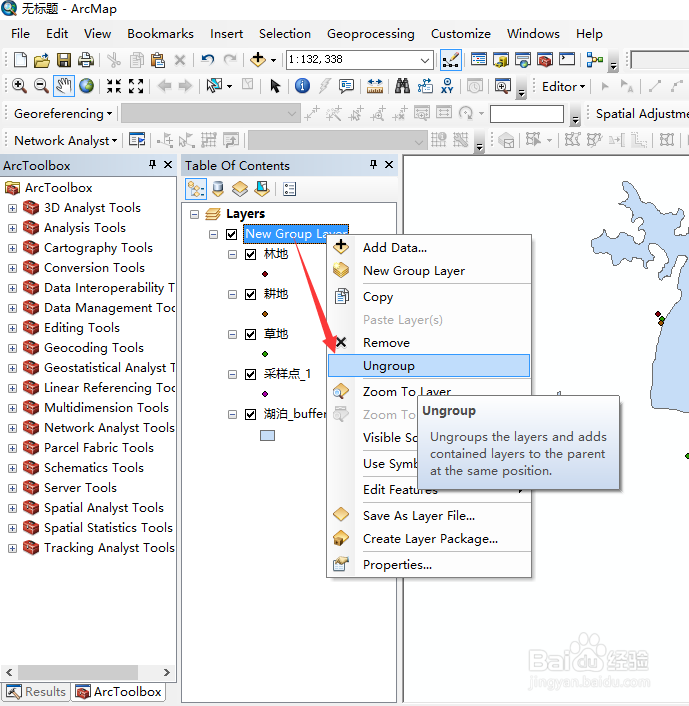
Task: Select the Zoom Out tool
Action: coord(41,86)
